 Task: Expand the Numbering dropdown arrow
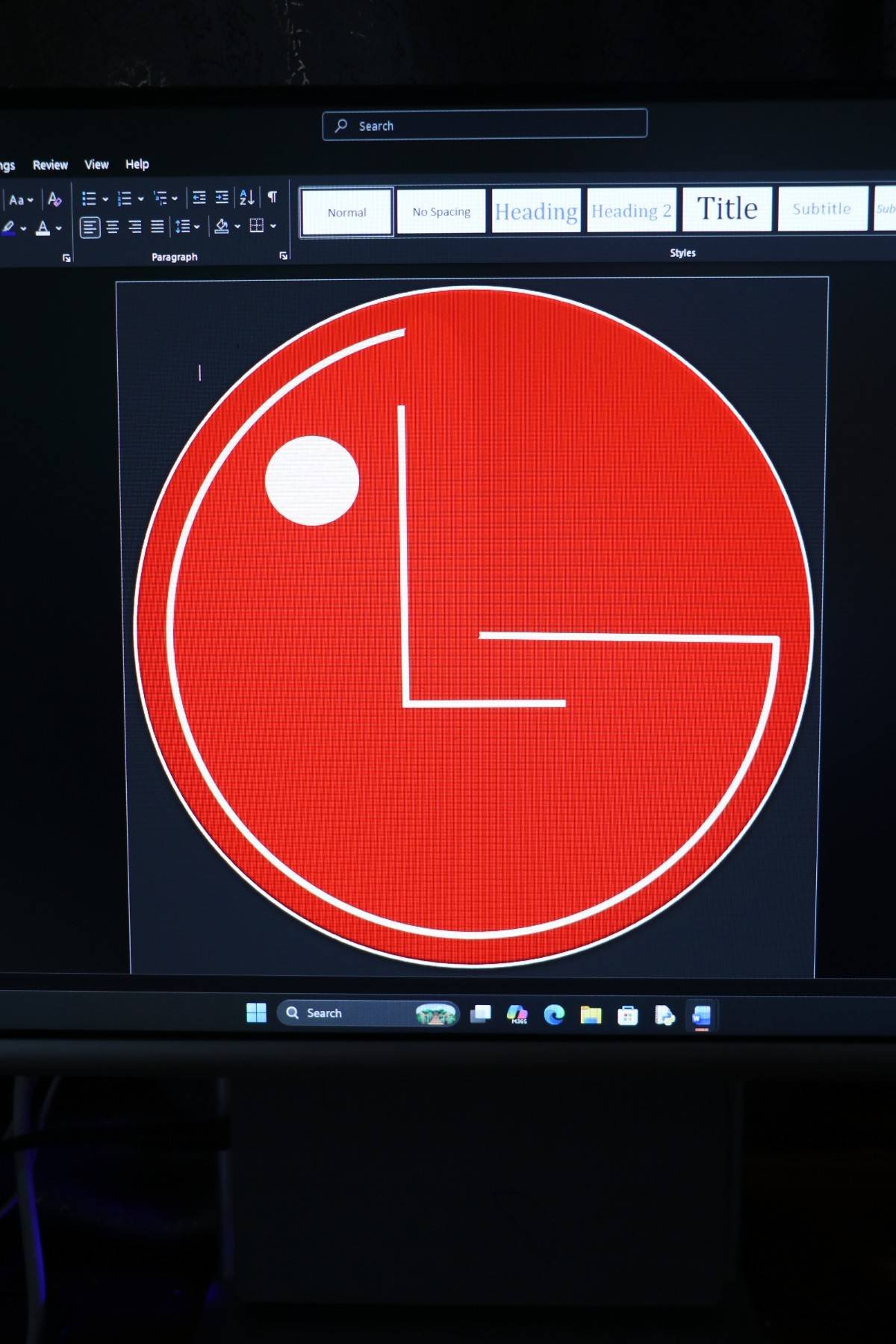141,199
